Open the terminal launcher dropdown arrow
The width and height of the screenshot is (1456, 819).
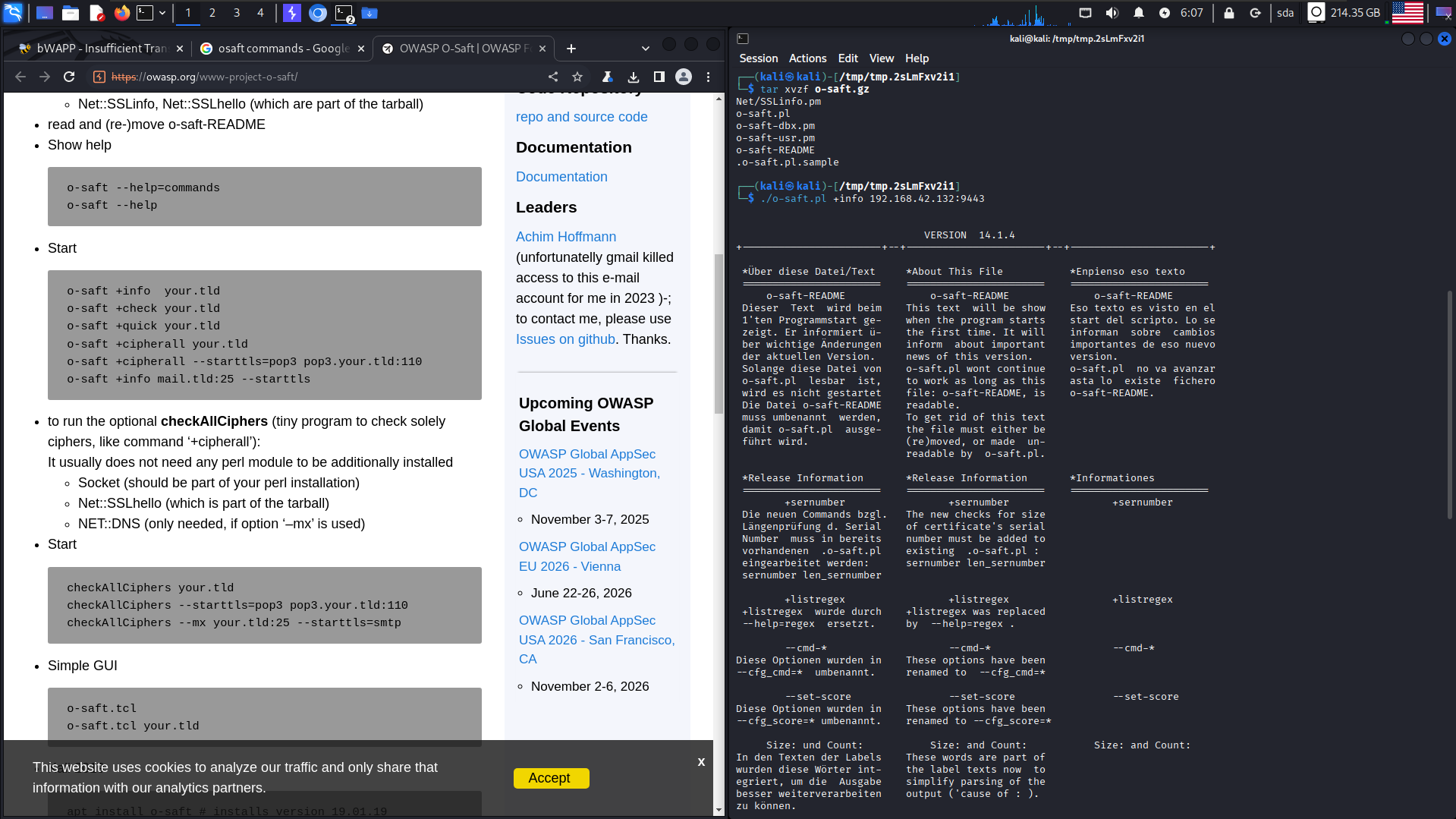(162, 13)
